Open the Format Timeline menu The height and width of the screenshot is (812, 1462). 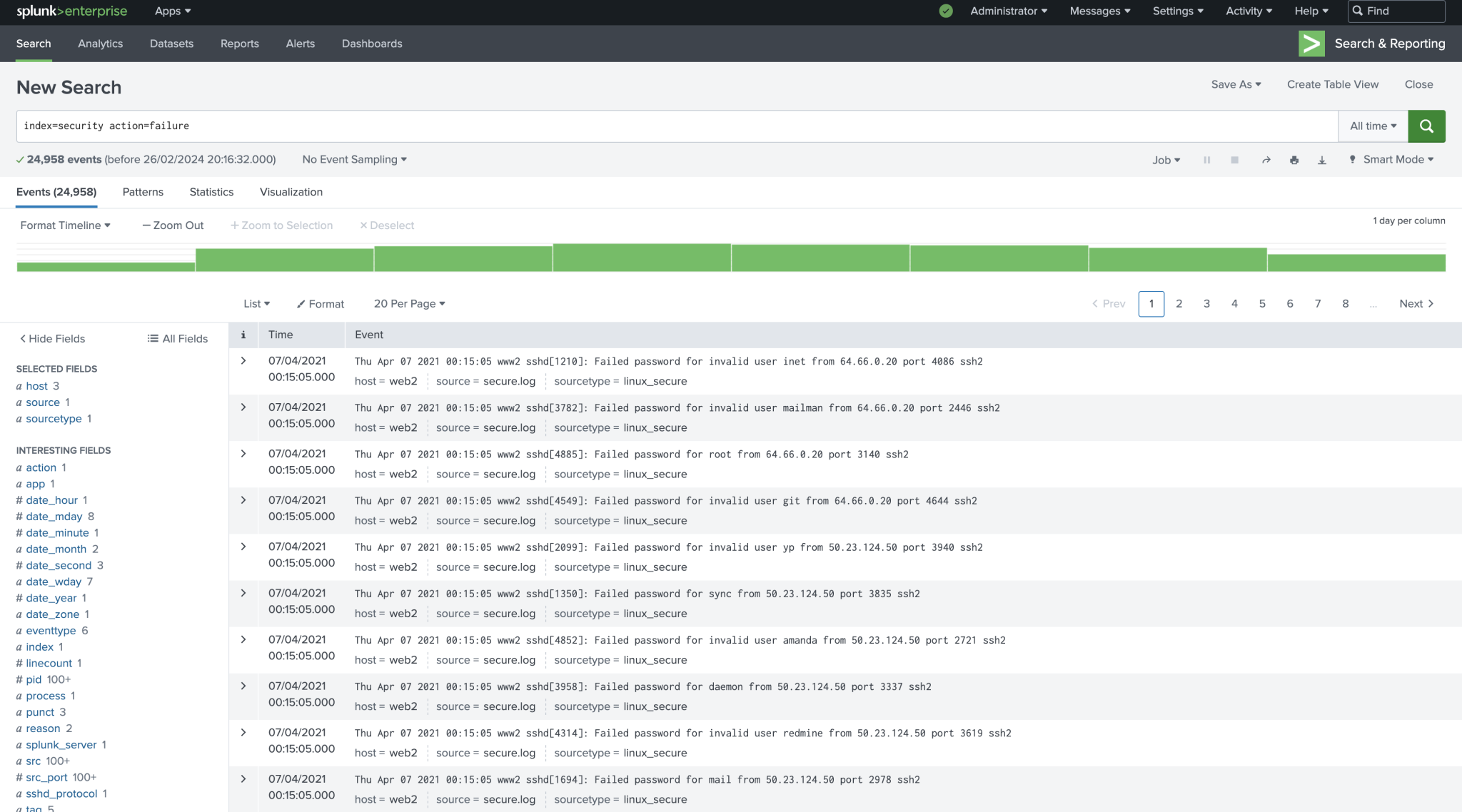(65, 225)
